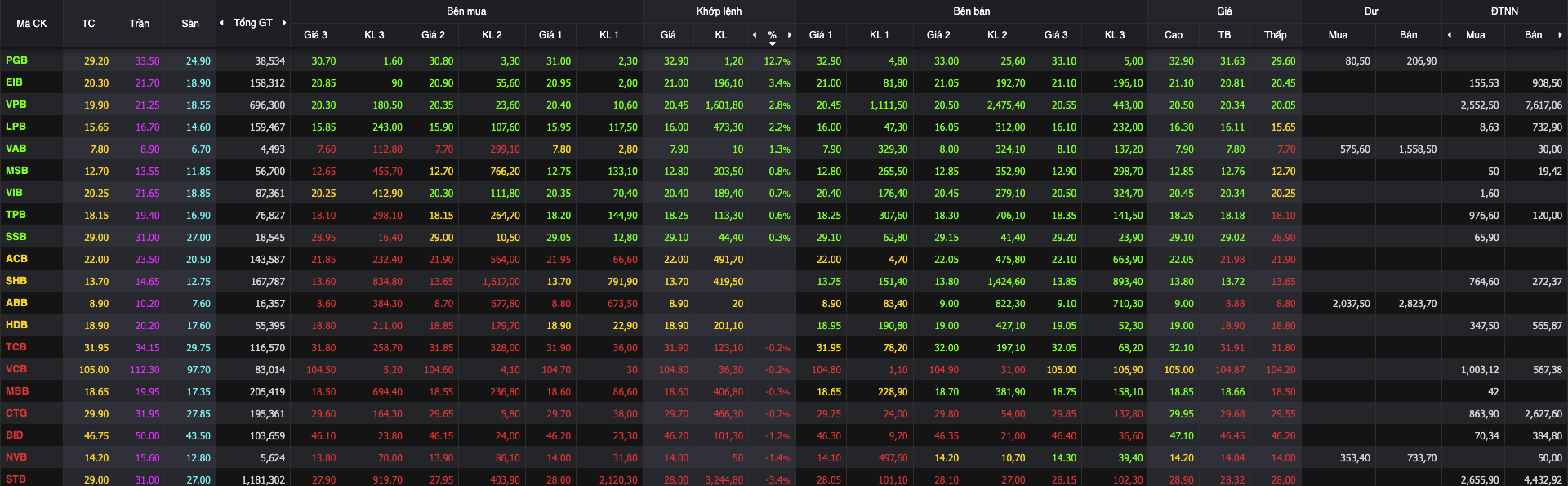This screenshot has height=486, width=1568.
Task: Click the Dư group header
Action: coord(1371,11)
